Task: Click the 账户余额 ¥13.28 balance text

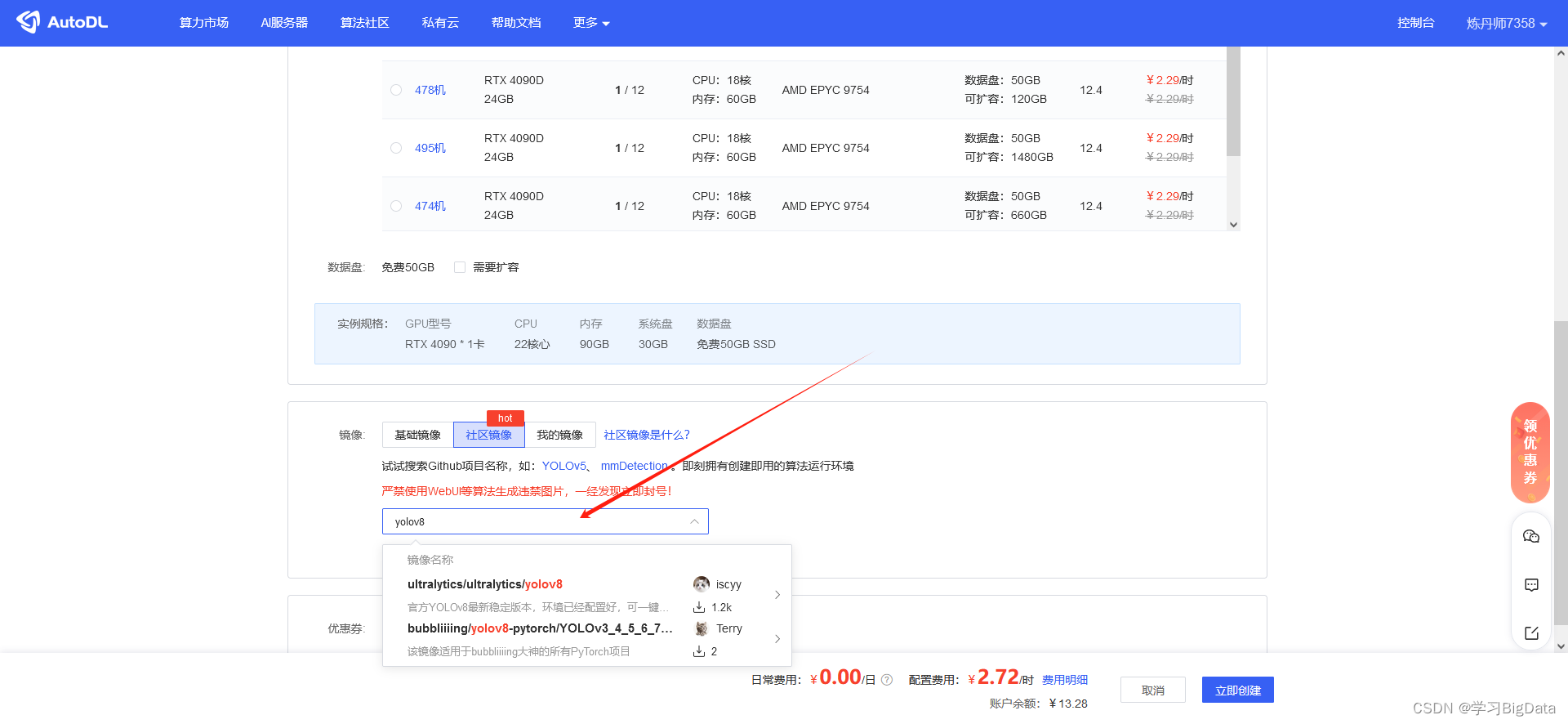Action: [x=1038, y=704]
